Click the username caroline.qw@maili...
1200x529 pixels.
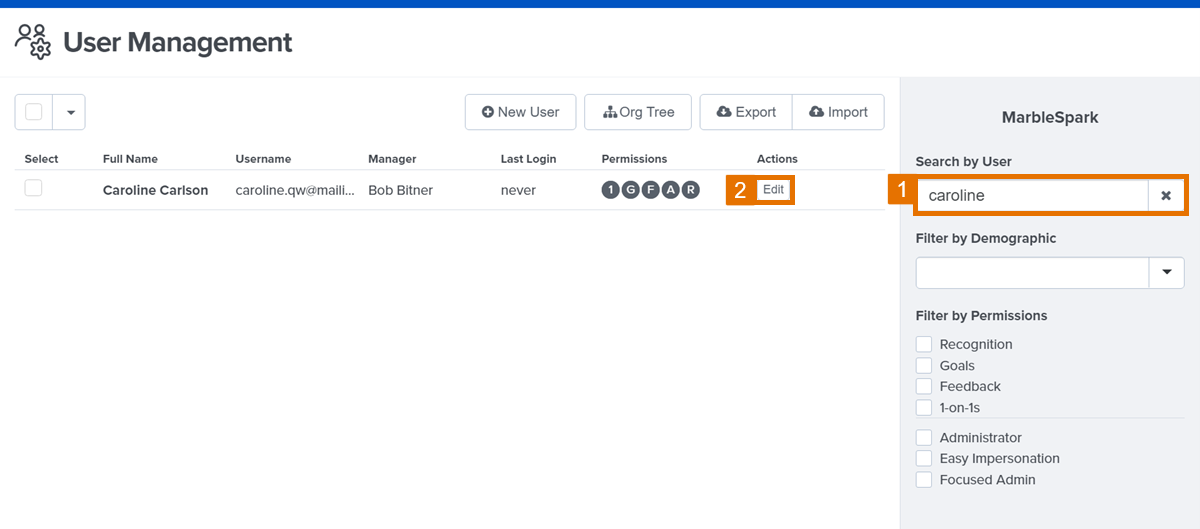click(295, 190)
